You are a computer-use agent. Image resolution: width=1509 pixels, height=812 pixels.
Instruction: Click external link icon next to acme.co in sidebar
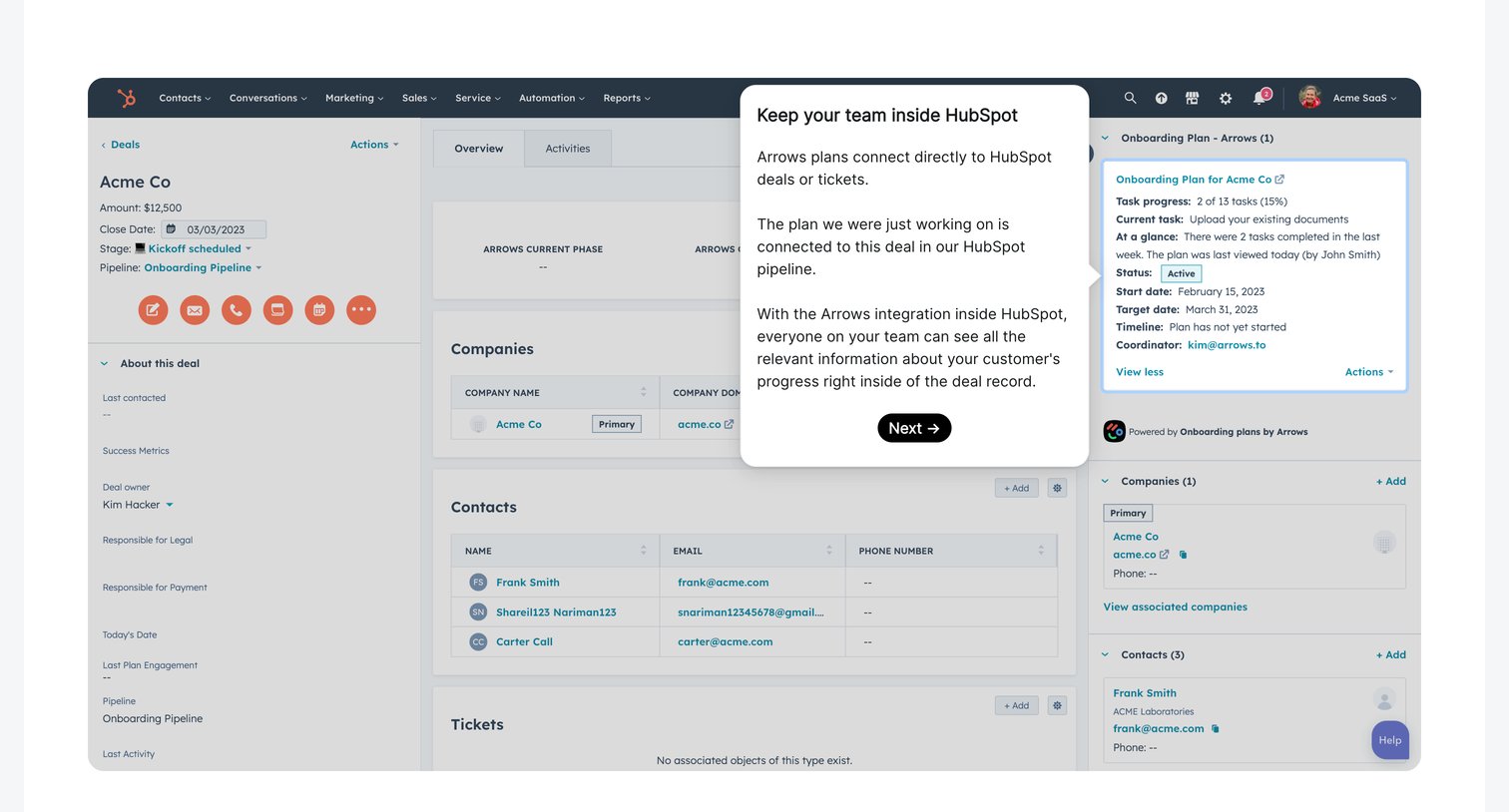(1164, 555)
